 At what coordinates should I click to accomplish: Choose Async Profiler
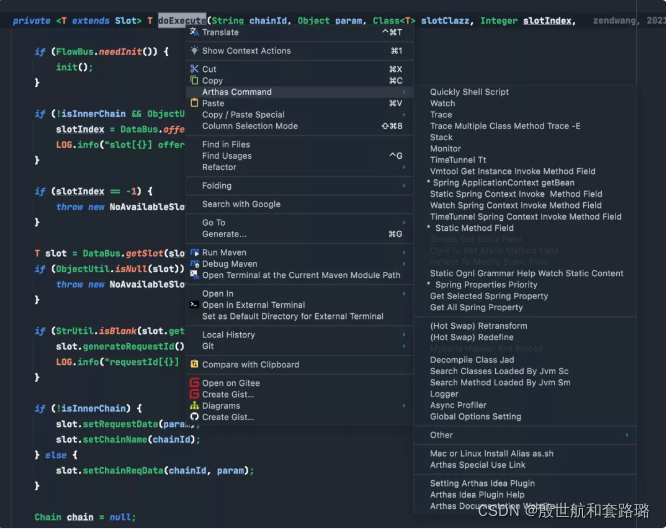point(525,405)
